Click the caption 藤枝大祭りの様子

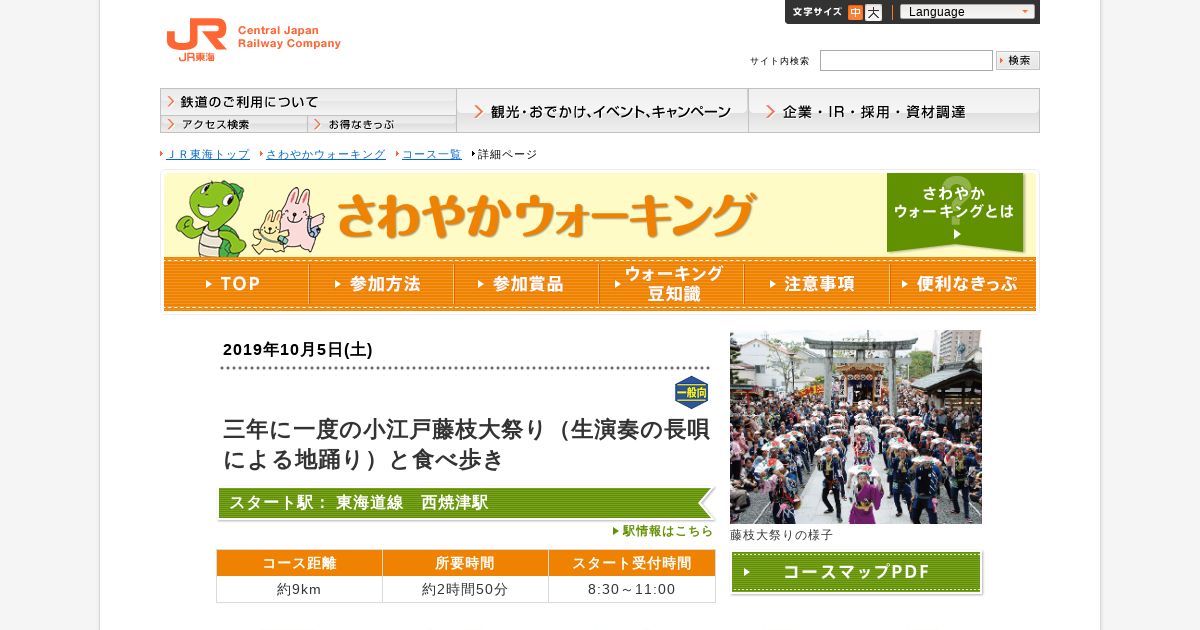[x=781, y=535]
